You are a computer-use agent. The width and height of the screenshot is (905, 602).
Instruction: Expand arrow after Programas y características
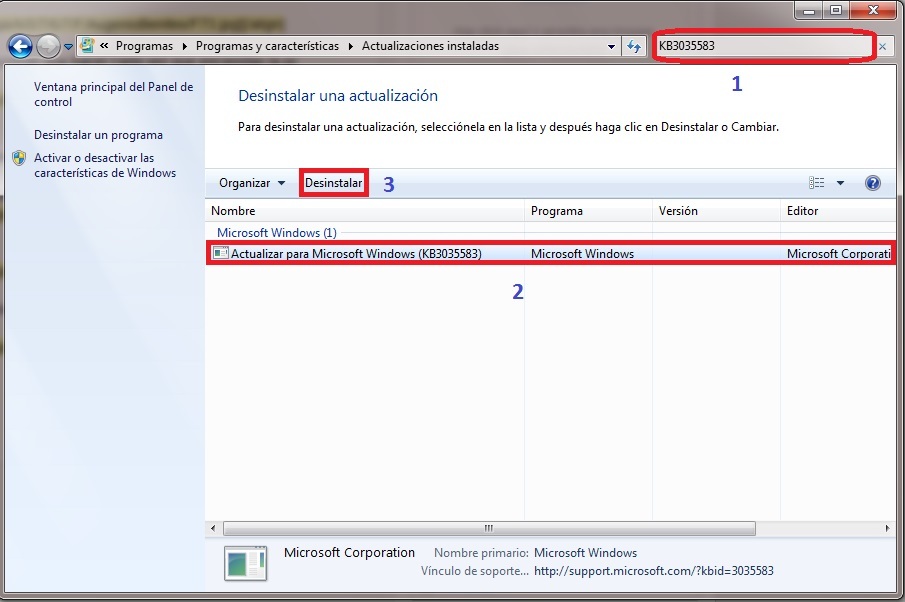coord(350,46)
